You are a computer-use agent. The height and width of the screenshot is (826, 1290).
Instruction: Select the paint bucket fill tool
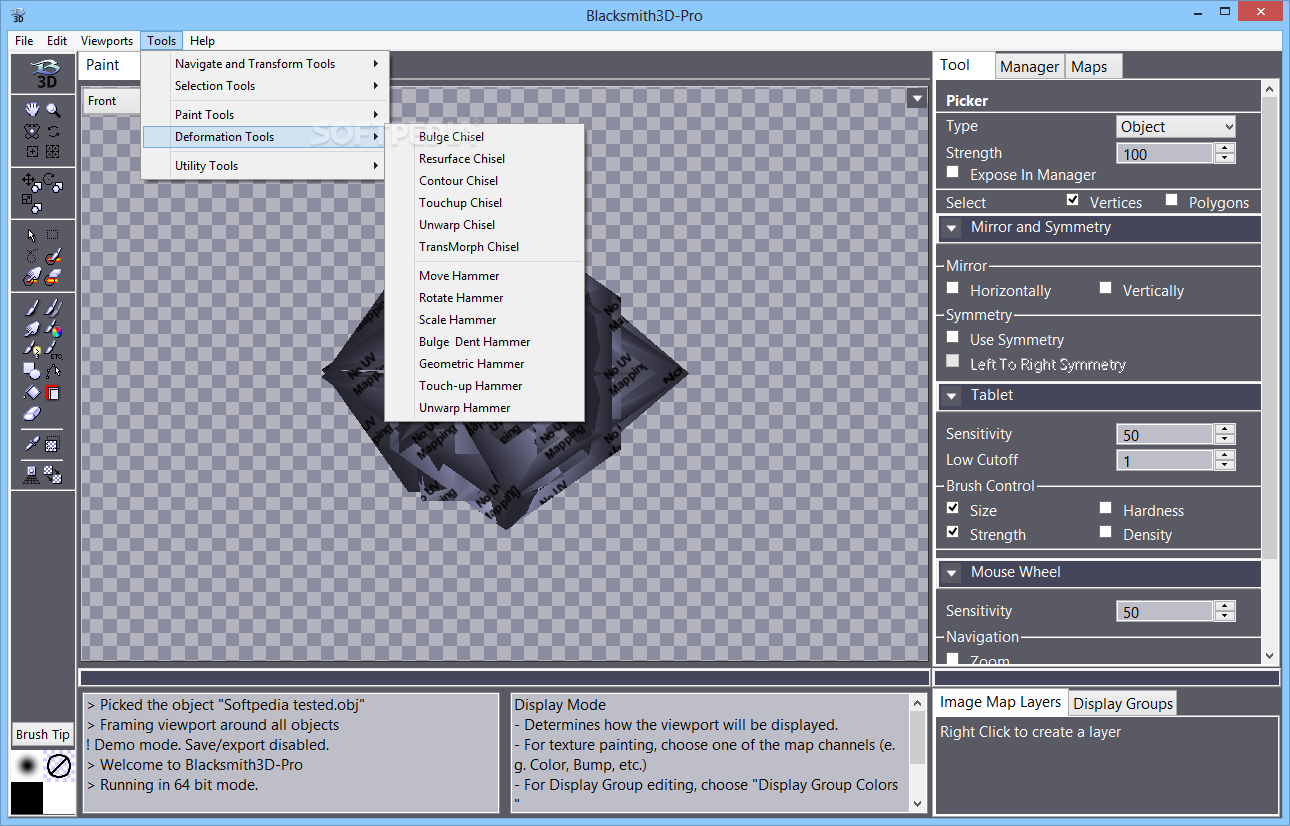tap(32, 393)
